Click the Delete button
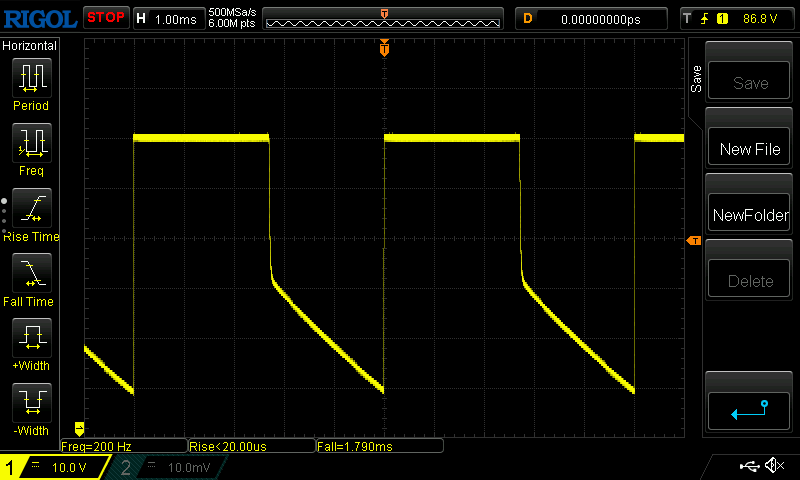The image size is (800, 480). tap(749, 279)
